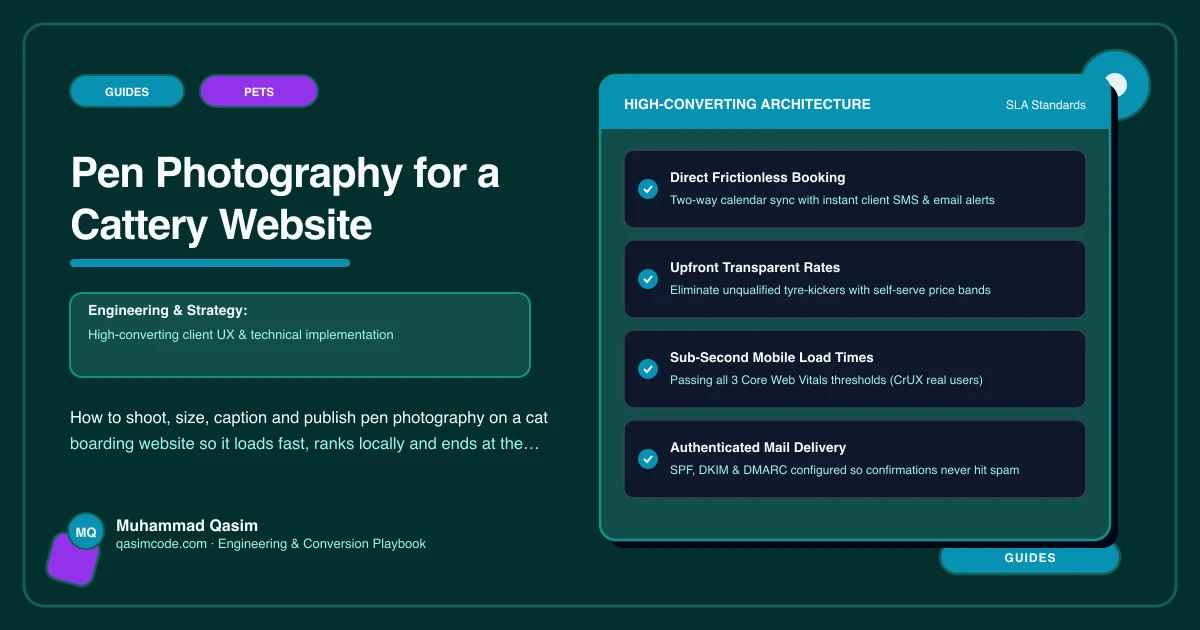The image size is (1200, 630).
Task: Click the purple PETS tag pill
Action: (x=259, y=91)
